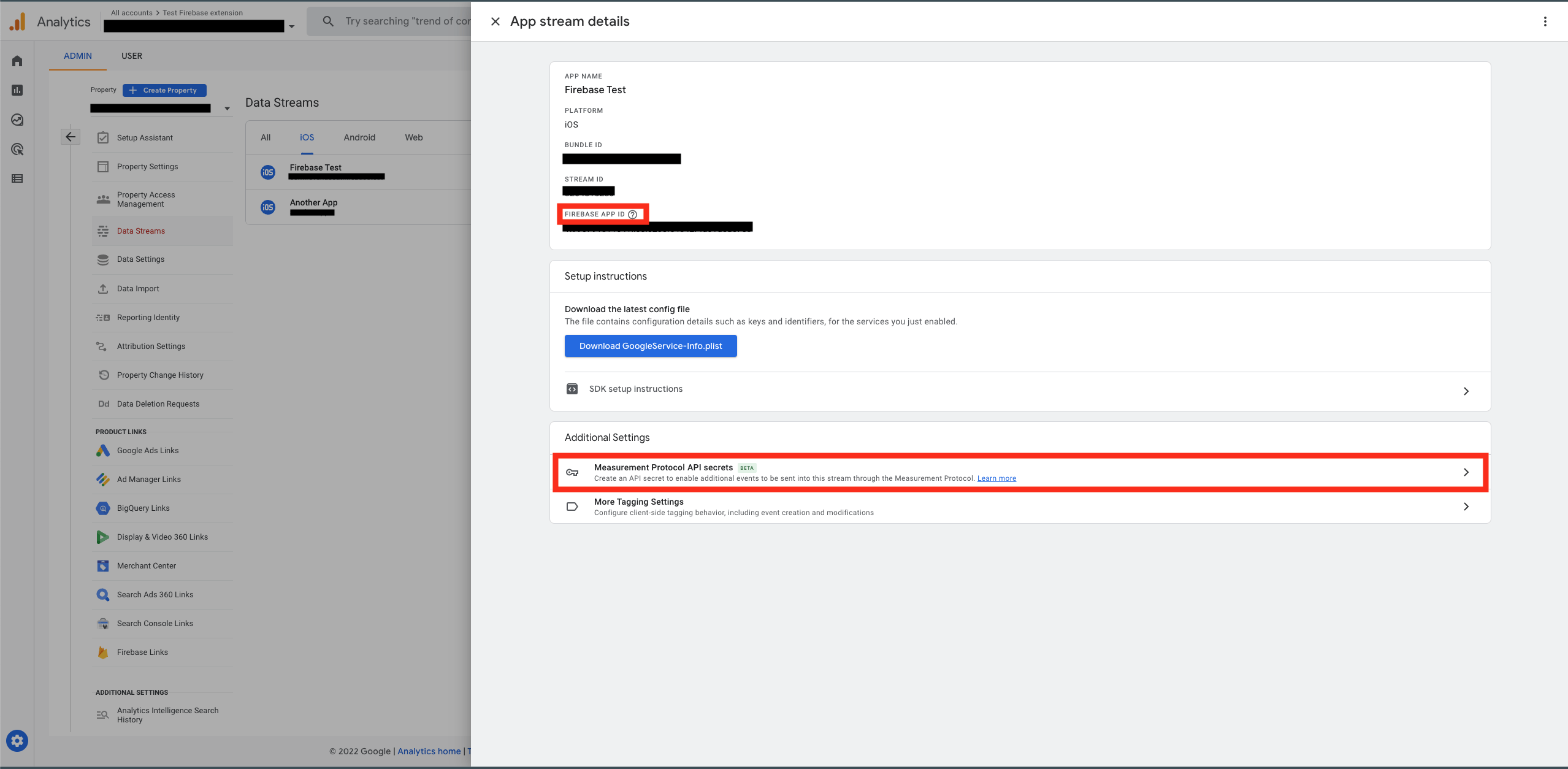The width and height of the screenshot is (1568, 769).
Task: Open the Firebase App ID help tooltip
Action: 632,214
